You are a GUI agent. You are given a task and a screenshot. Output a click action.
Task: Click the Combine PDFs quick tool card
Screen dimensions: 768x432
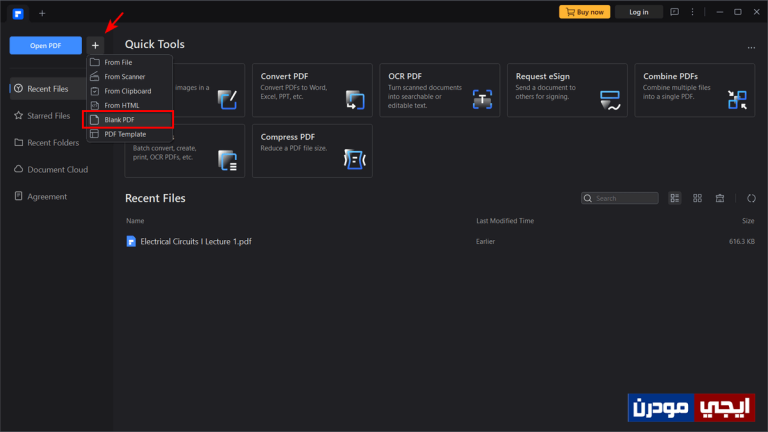[x=695, y=90]
